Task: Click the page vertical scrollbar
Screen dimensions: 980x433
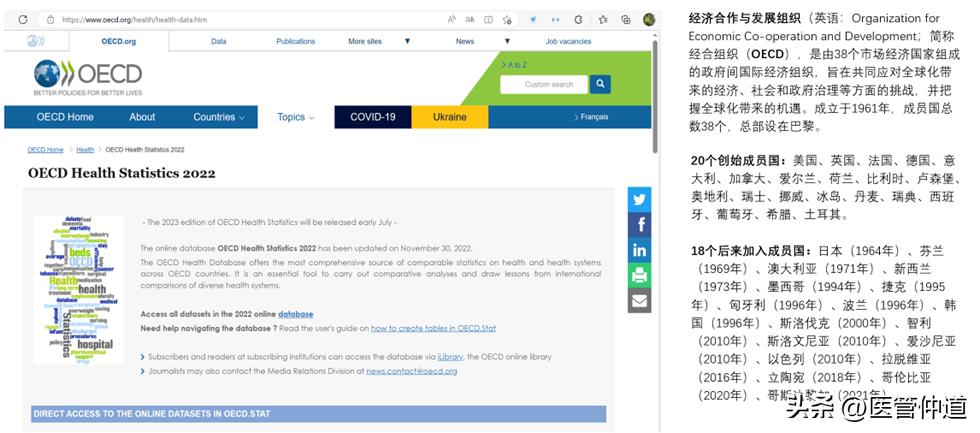Action: [655, 95]
